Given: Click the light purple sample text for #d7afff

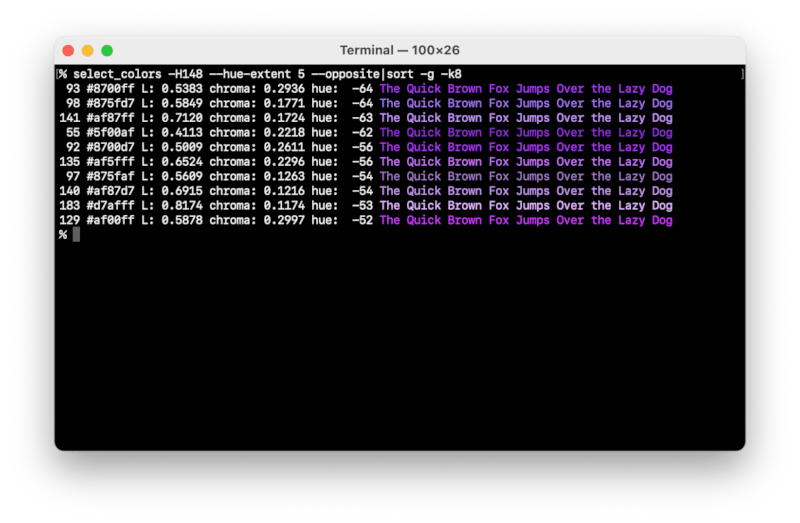Looking at the screenshot, I should [x=525, y=206].
